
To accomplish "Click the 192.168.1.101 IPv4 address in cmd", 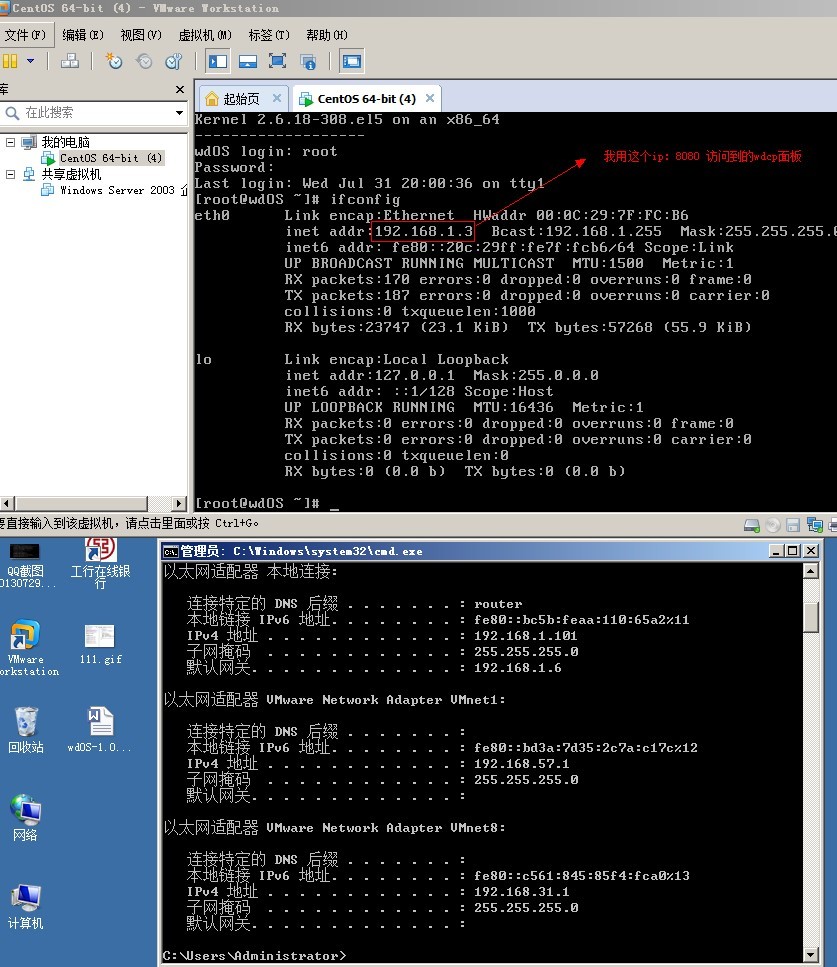I will (x=526, y=636).
